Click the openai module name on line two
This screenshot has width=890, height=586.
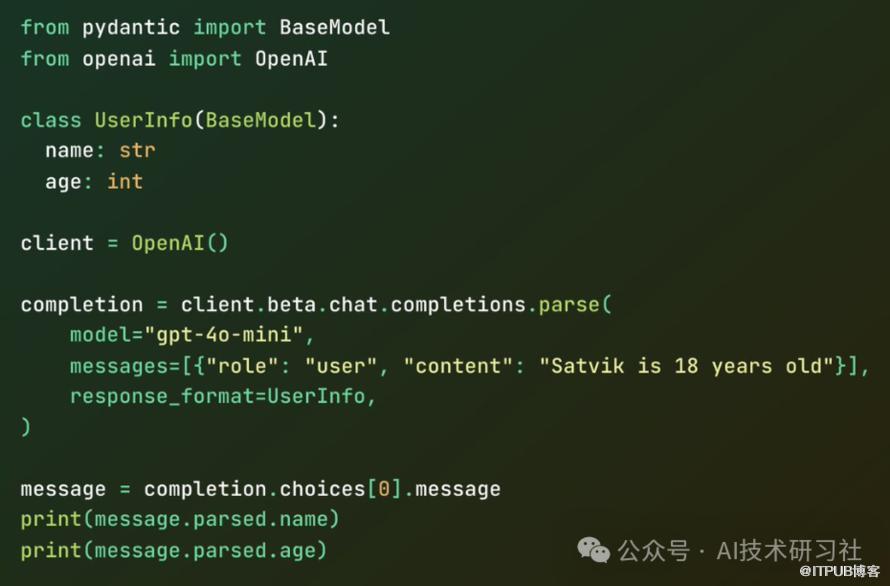point(119,58)
